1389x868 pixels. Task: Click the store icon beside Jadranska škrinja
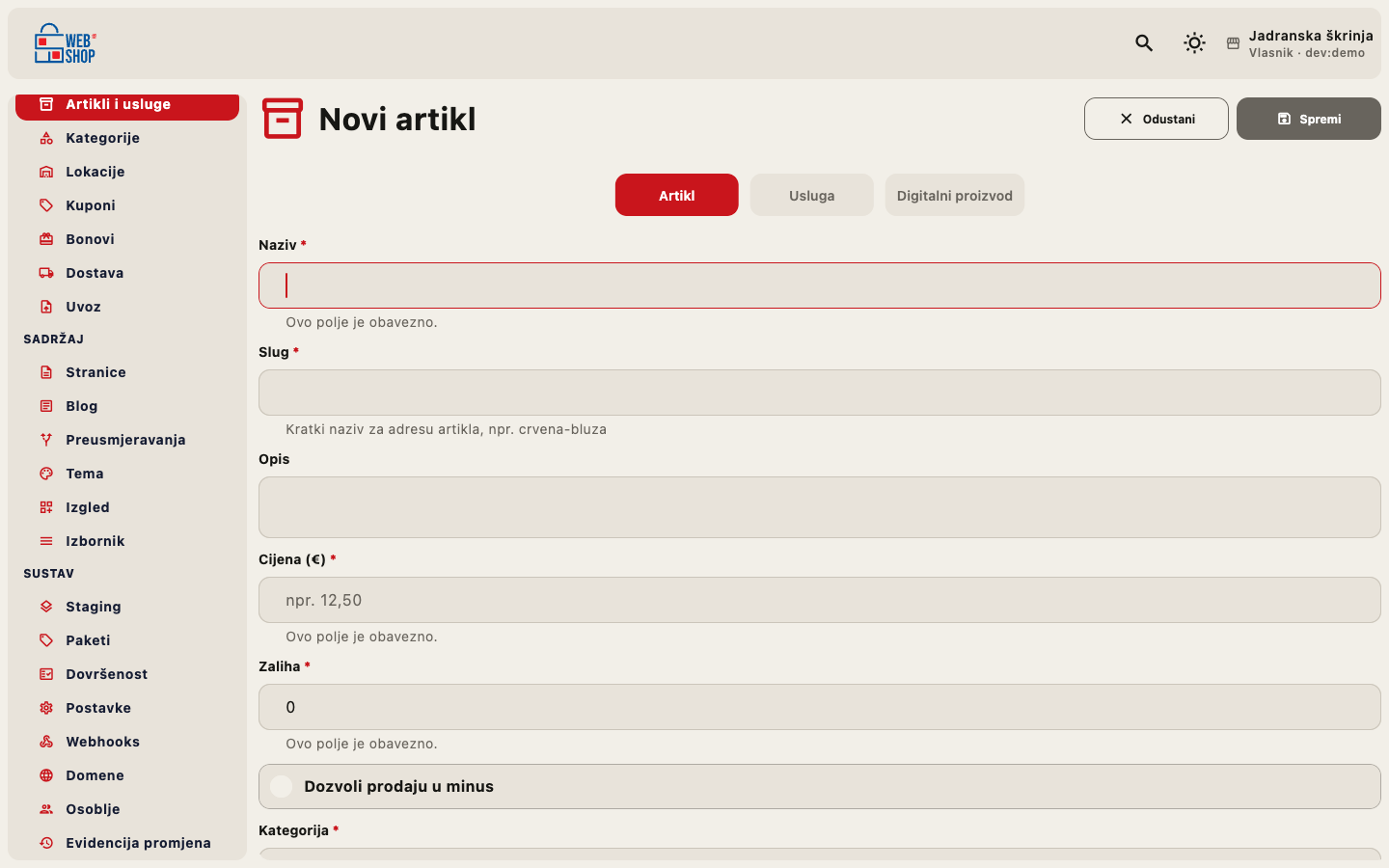click(1233, 43)
